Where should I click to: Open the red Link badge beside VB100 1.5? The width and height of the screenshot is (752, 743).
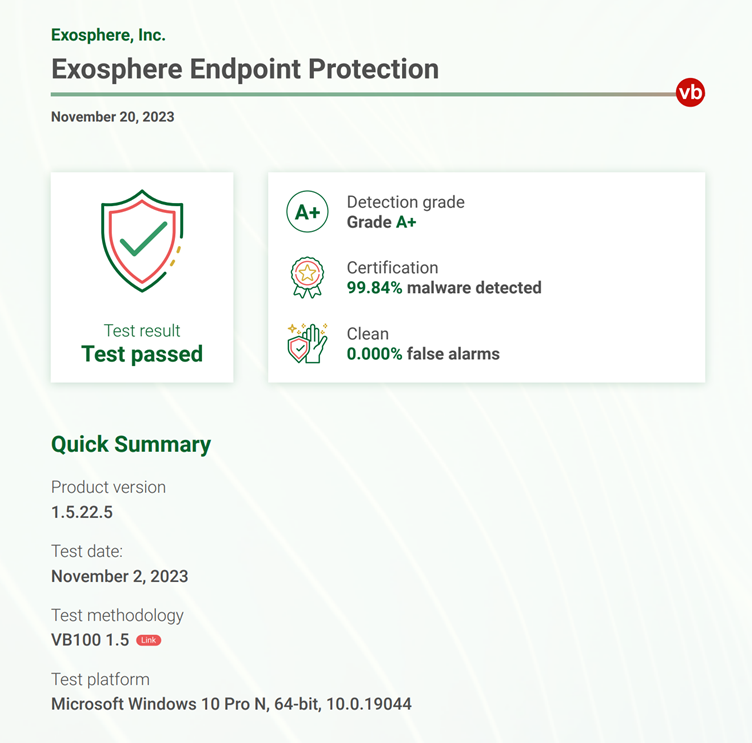[149, 640]
